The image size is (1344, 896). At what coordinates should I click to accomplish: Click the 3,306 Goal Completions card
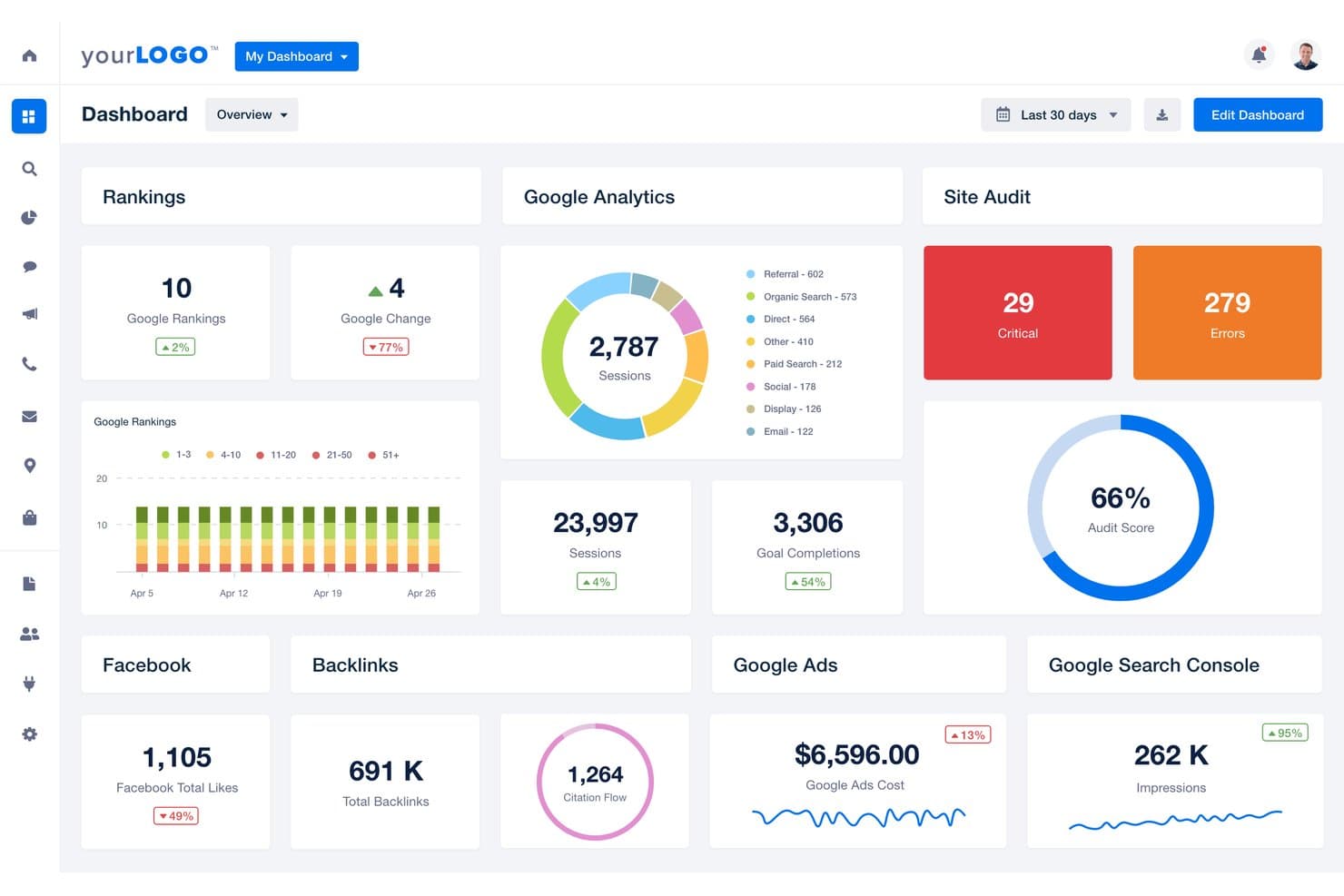click(x=807, y=547)
